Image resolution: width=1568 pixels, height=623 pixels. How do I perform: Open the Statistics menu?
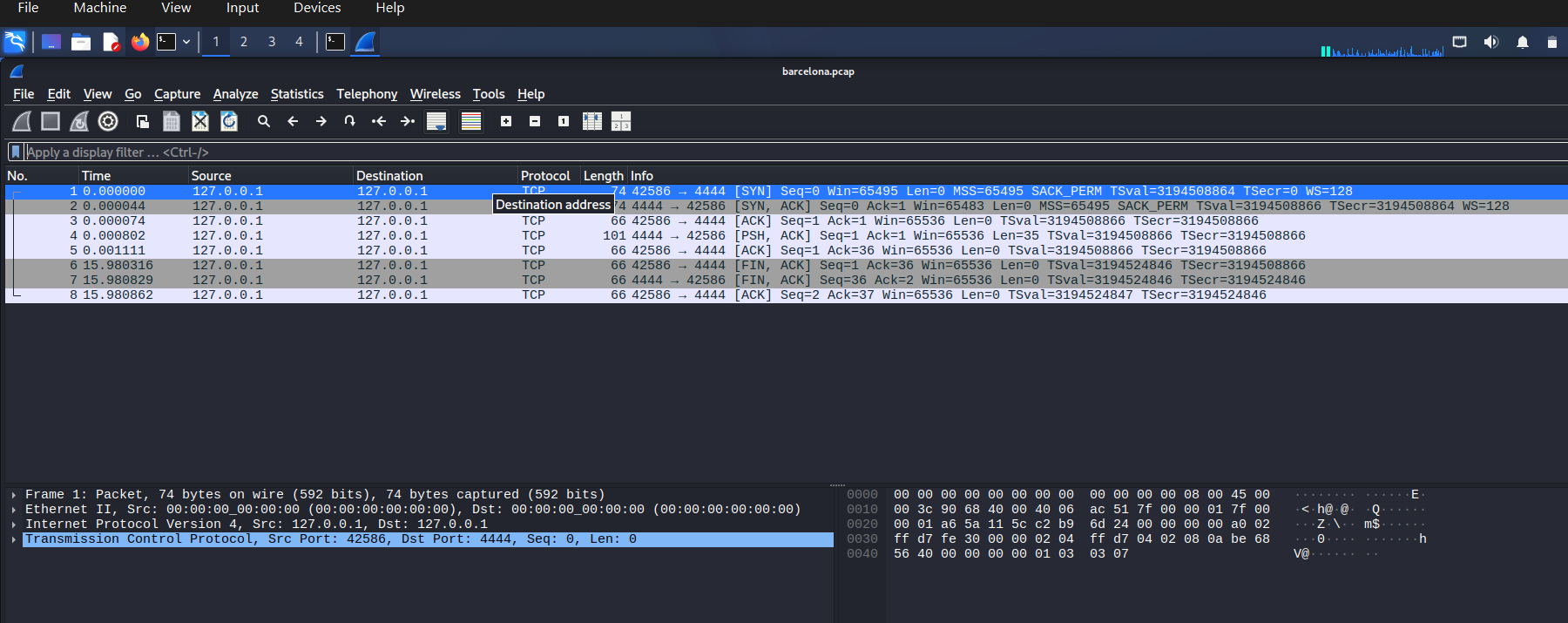(296, 94)
